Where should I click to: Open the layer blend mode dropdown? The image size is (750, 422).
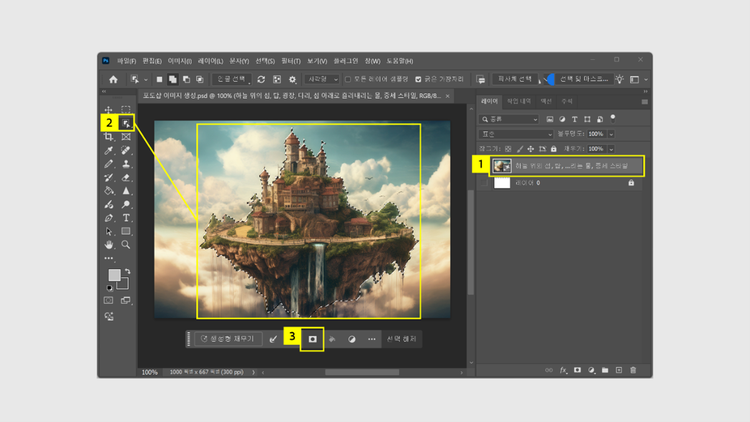tap(517, 133)
